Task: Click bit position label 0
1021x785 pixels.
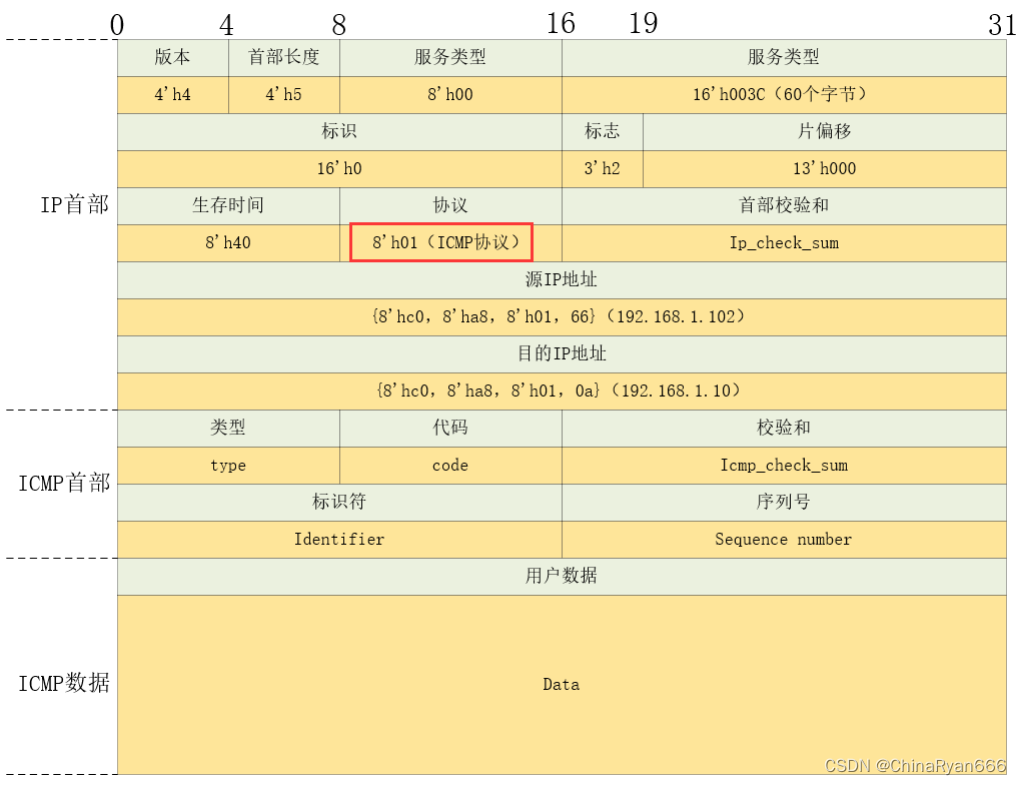Action: pyautogui.click(x=117, y=25)
